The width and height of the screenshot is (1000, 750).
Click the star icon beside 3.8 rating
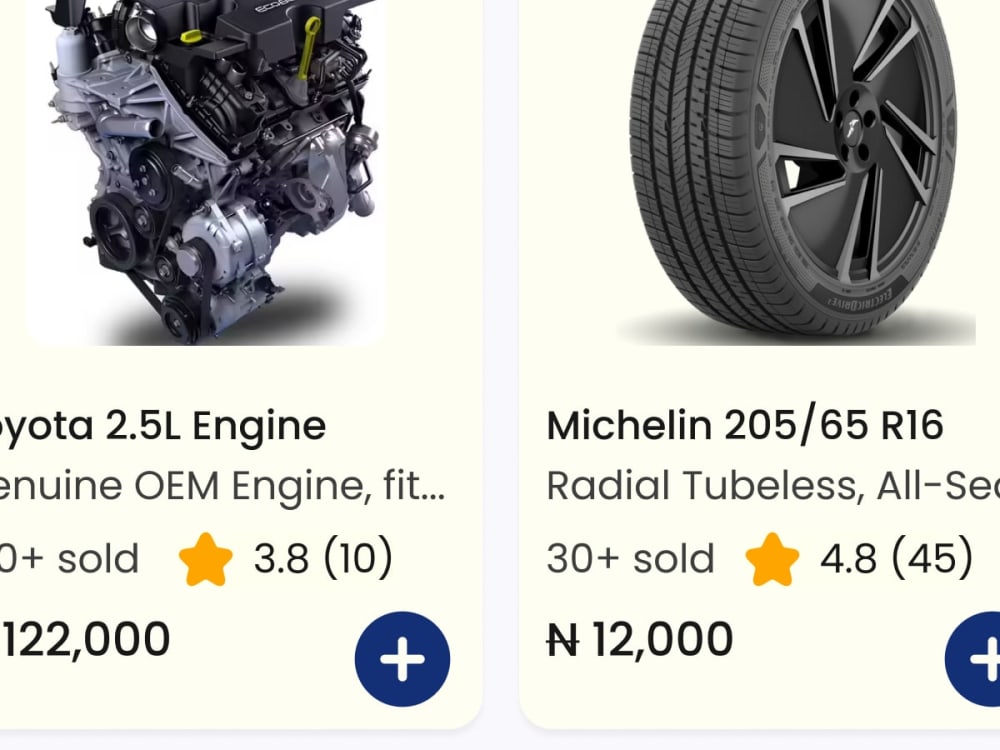click(205, 559)
